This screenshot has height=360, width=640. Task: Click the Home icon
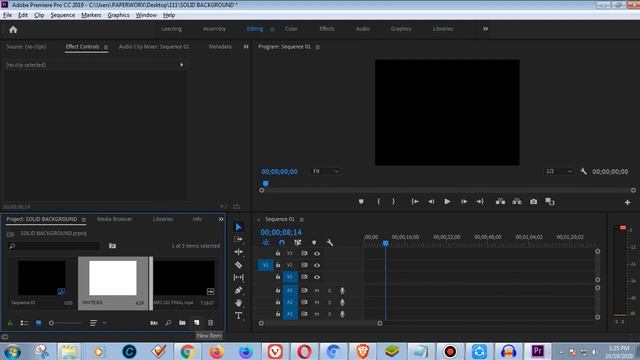click(13, 29)
